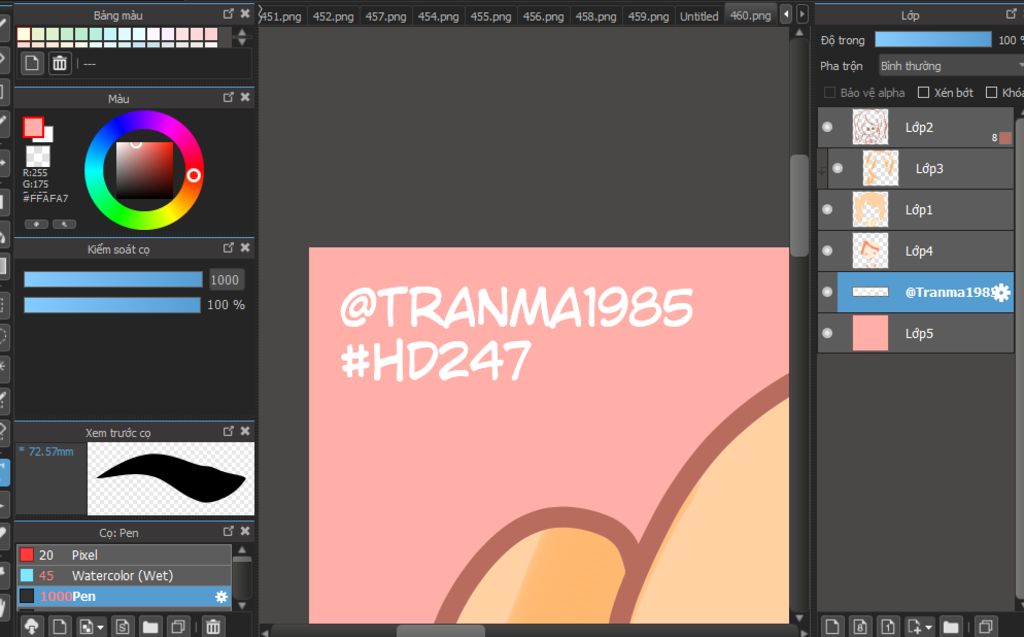Hide the Lớp2 layer
The width and height of the screenshot is (1024, 637).
point(827,127)
